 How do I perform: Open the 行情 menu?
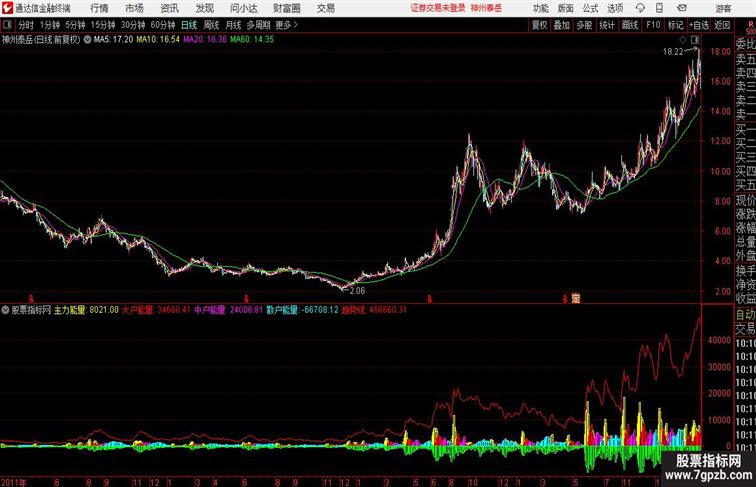pyautogui.click(x=99, y=8)
